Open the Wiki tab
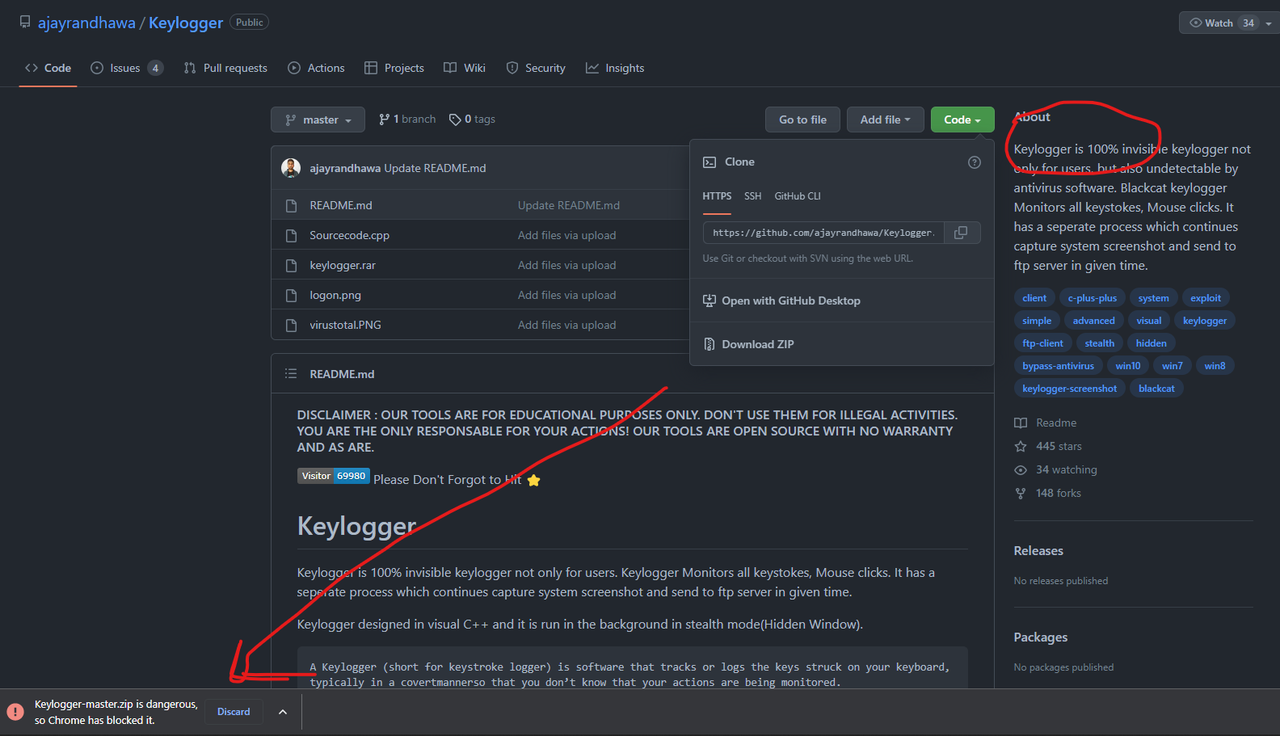 [x=465, y=68]
